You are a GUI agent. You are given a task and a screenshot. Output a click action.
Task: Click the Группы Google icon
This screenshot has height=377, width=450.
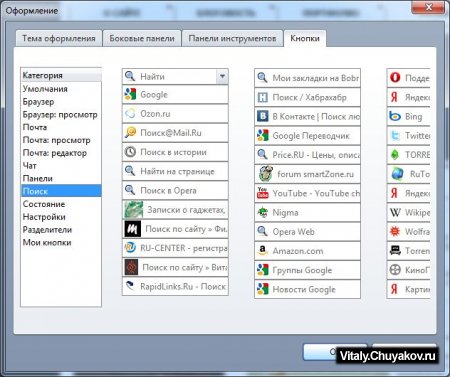tap(262, 270)
